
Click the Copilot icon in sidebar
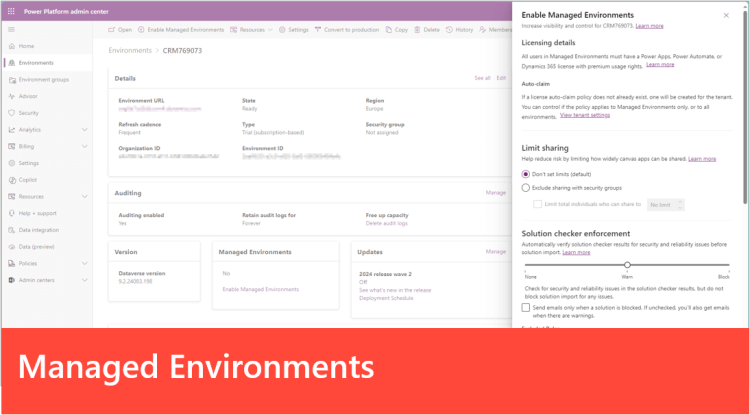pyautogui.click(x=12, y=180)
